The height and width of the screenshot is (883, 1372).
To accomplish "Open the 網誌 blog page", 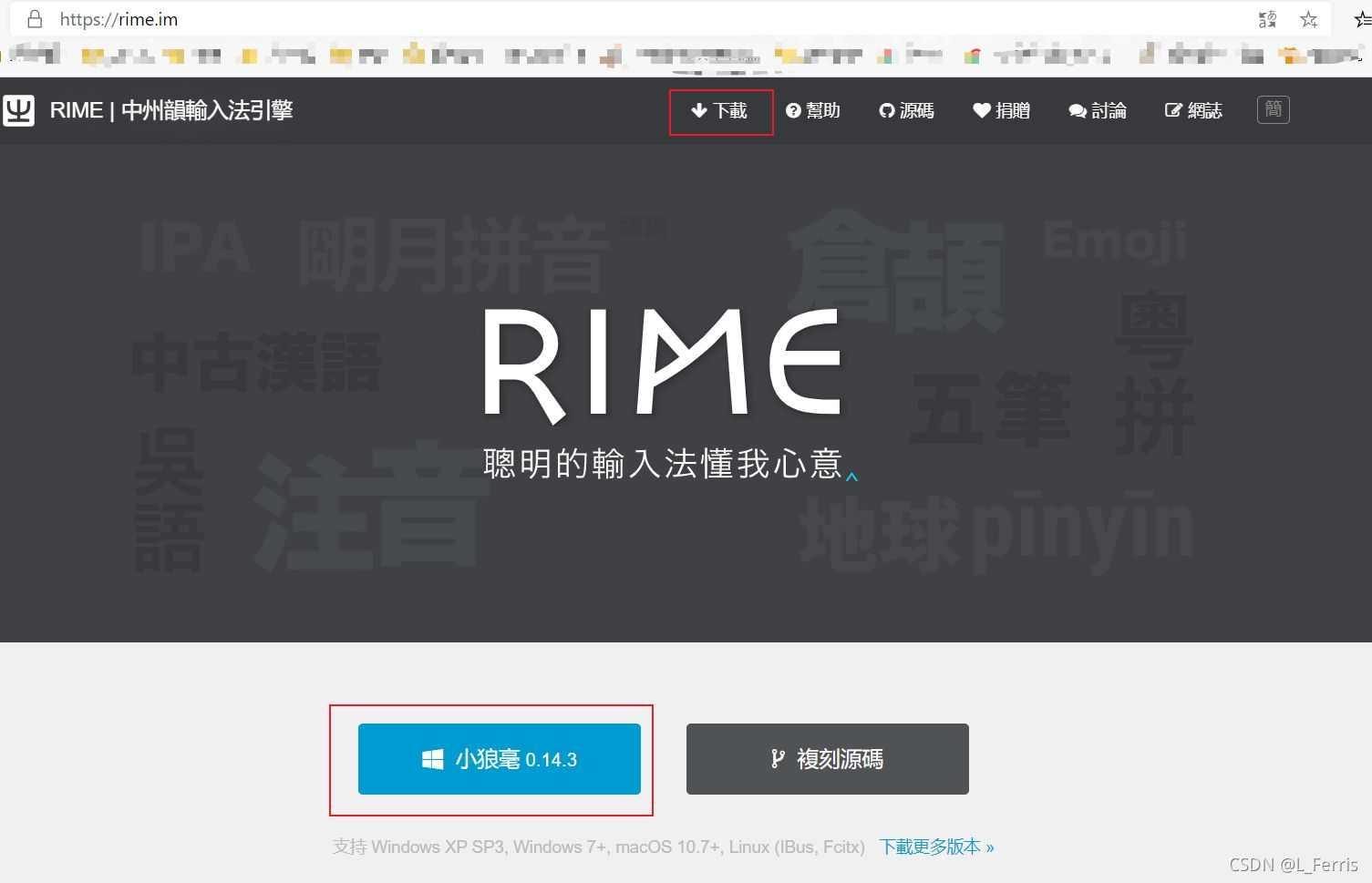I will point(1193,111).
